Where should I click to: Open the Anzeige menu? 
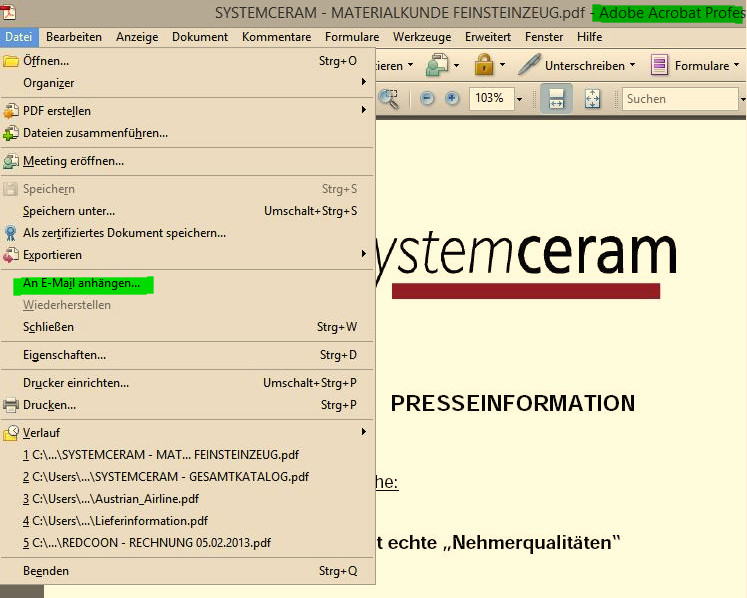pyautogui.click(x=137, y=37)
